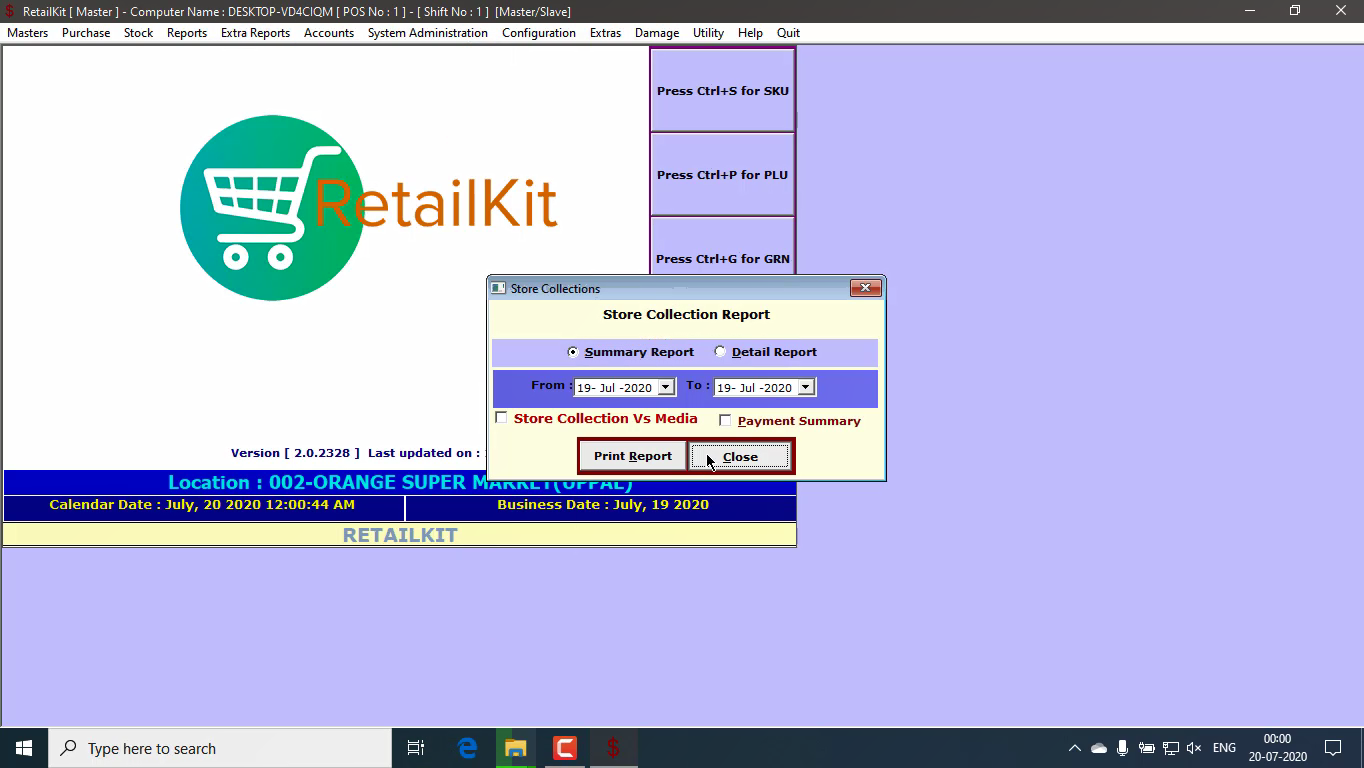Open the Action Center notifications icon
Viewport: 1364px width, 768px height.
1333,748
